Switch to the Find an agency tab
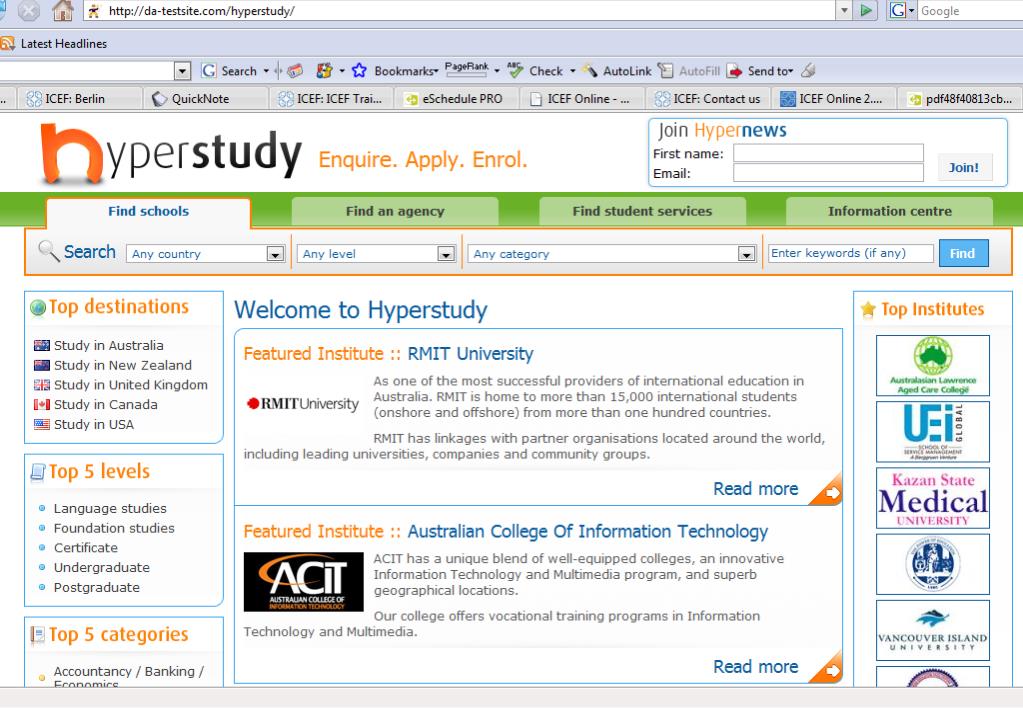 395,211
